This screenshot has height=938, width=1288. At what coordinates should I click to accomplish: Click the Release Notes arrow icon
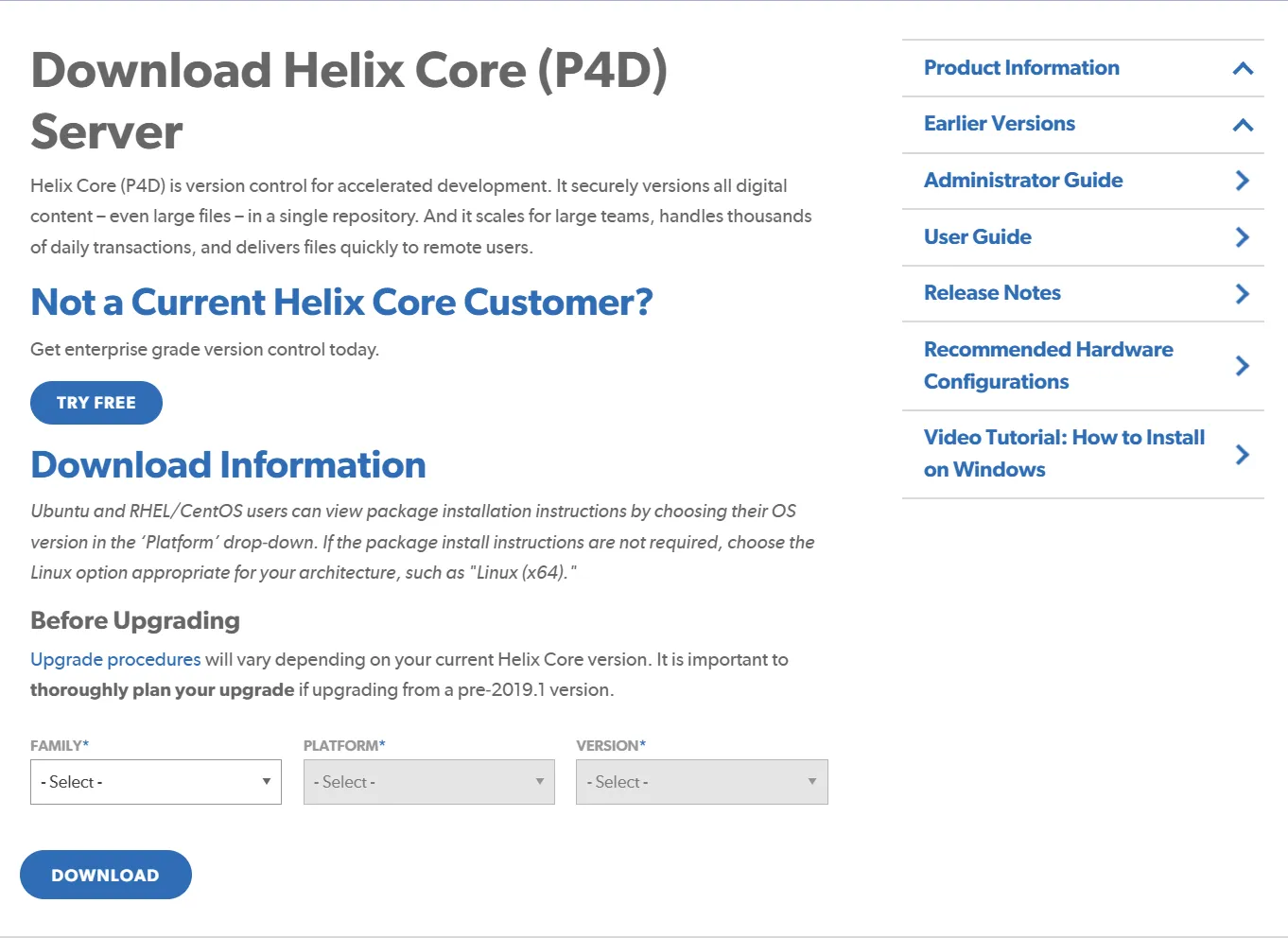1243,294
